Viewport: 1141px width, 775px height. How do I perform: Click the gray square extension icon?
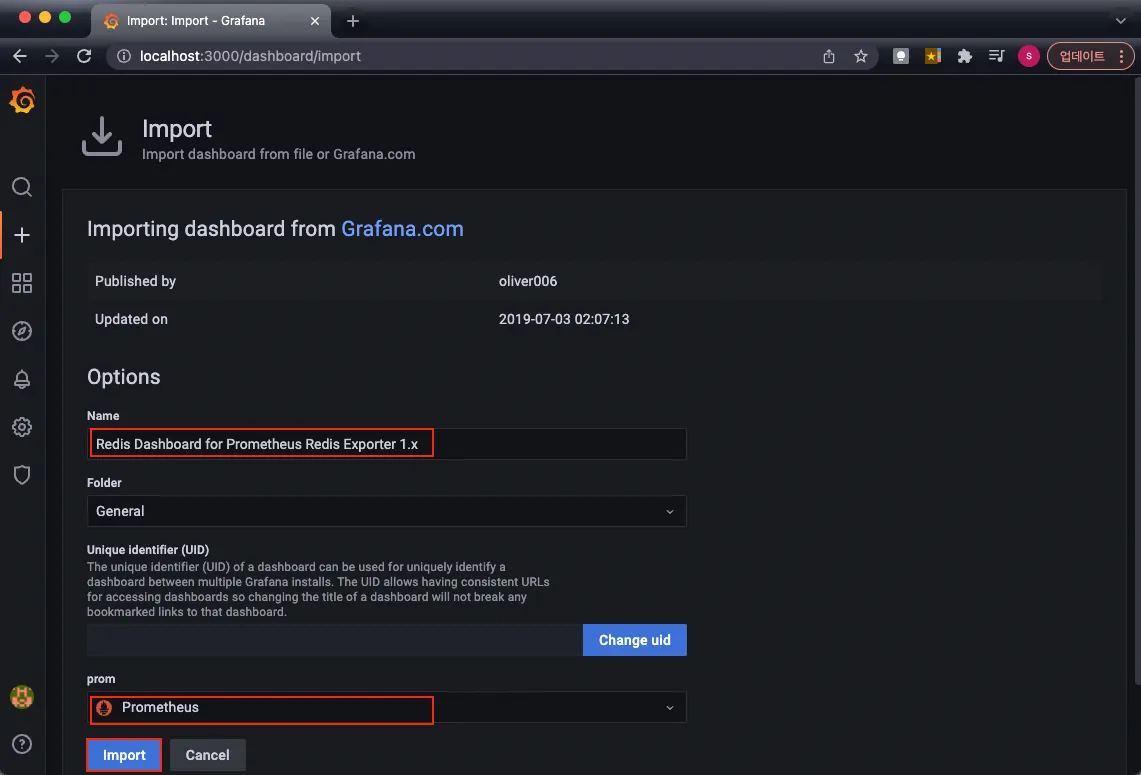click(x=901, y=56)
